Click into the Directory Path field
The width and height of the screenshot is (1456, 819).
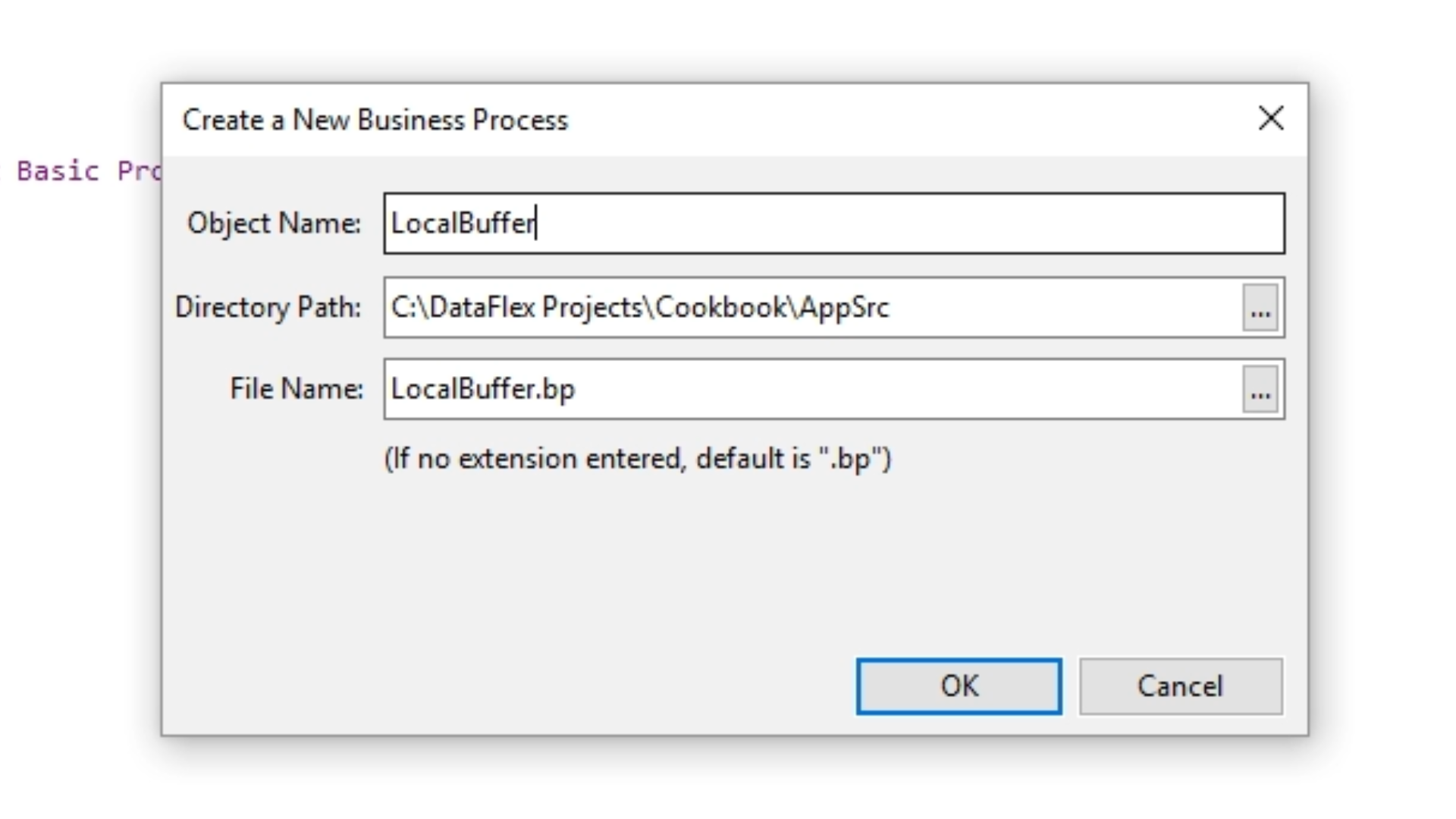[1062, 308]
